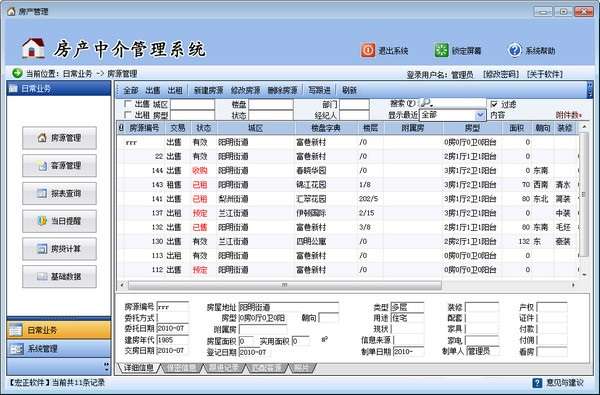Click the 退出系统 exit icon
The width and height of the screenshot is (600, 395).
click(368, 50)
